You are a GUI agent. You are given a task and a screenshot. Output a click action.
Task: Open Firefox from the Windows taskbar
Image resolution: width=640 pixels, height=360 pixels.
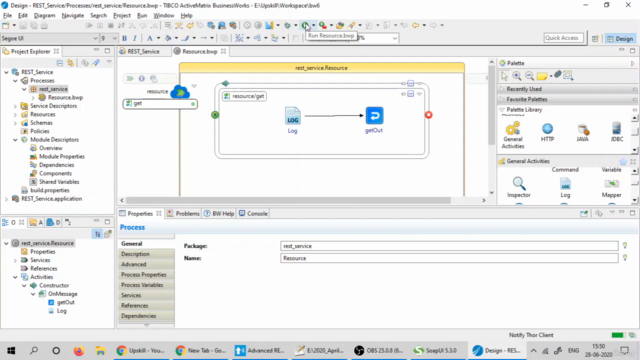(79, 351)
